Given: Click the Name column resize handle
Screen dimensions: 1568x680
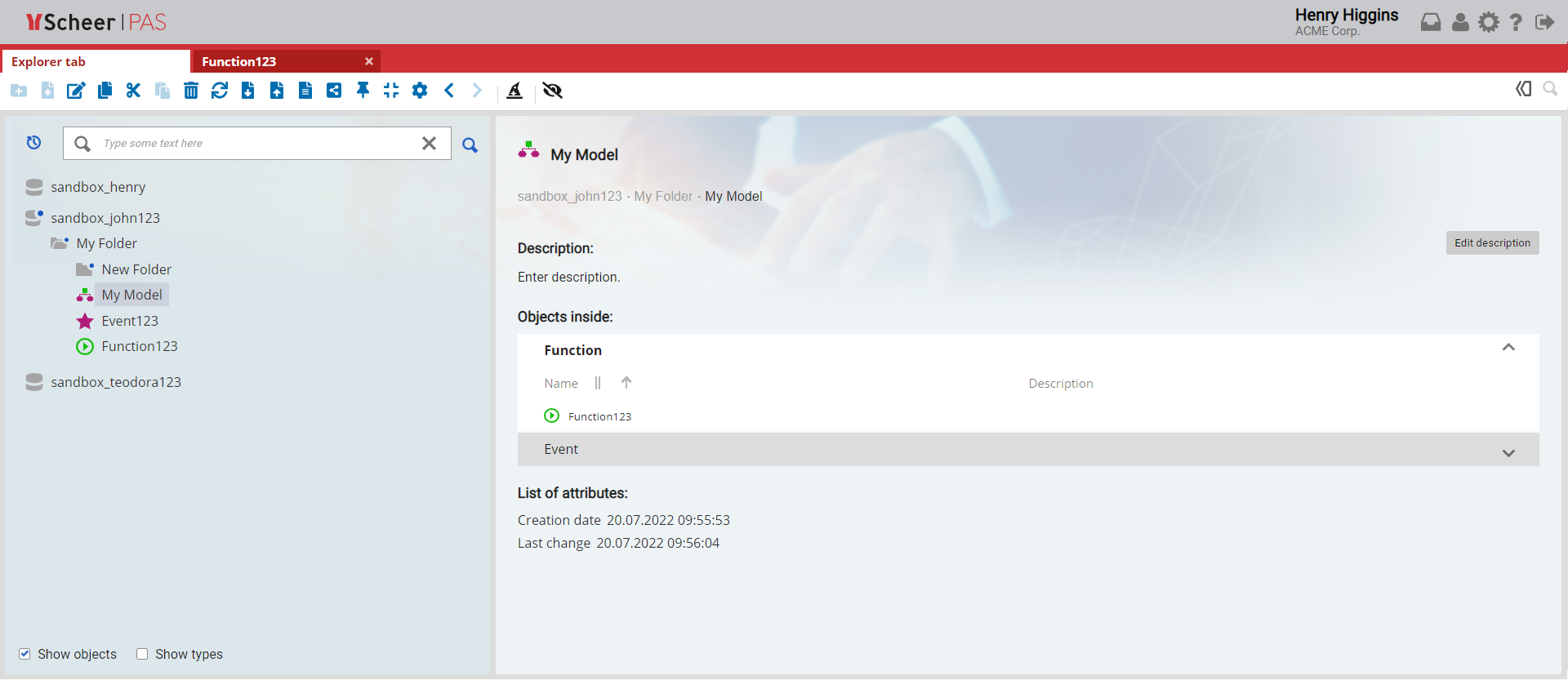Looking at the screenshot, I should click(x=598, y=383).
